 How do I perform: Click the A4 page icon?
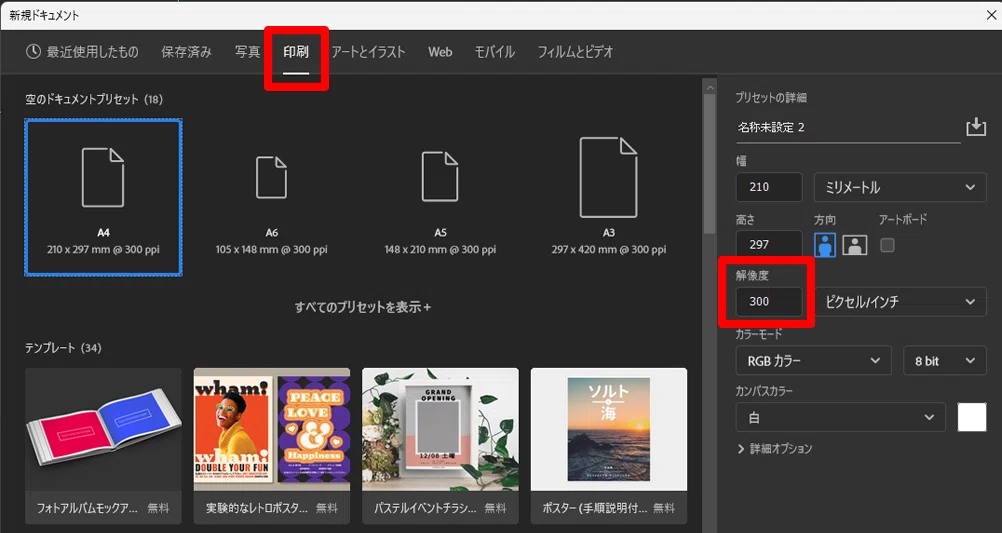click(x=103, y=177)
